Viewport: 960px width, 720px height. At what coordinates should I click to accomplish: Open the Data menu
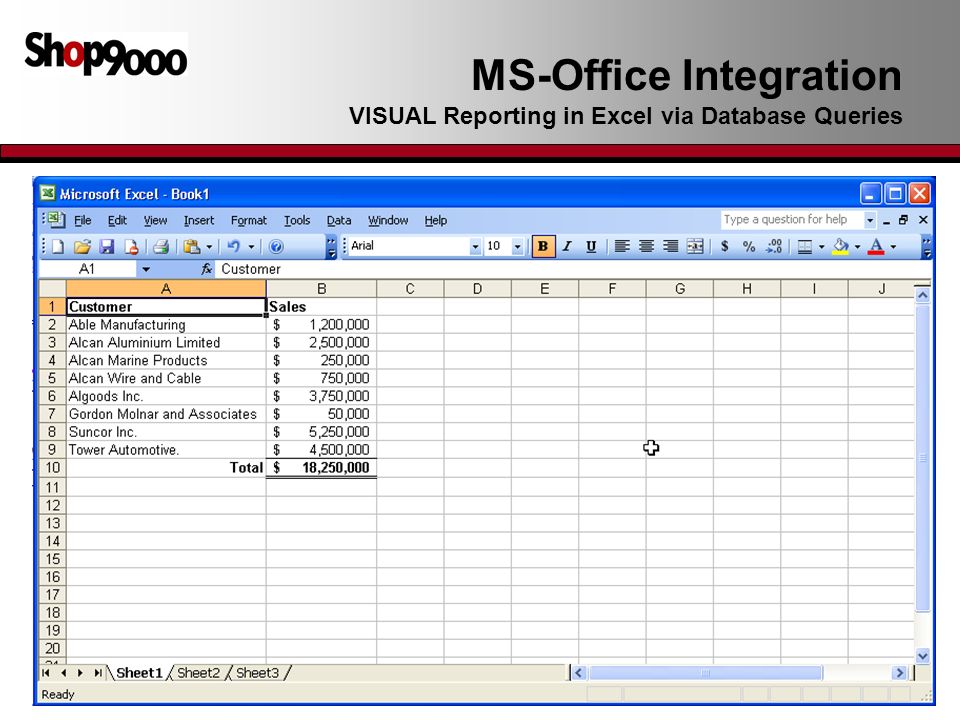(x=339, y=220)
